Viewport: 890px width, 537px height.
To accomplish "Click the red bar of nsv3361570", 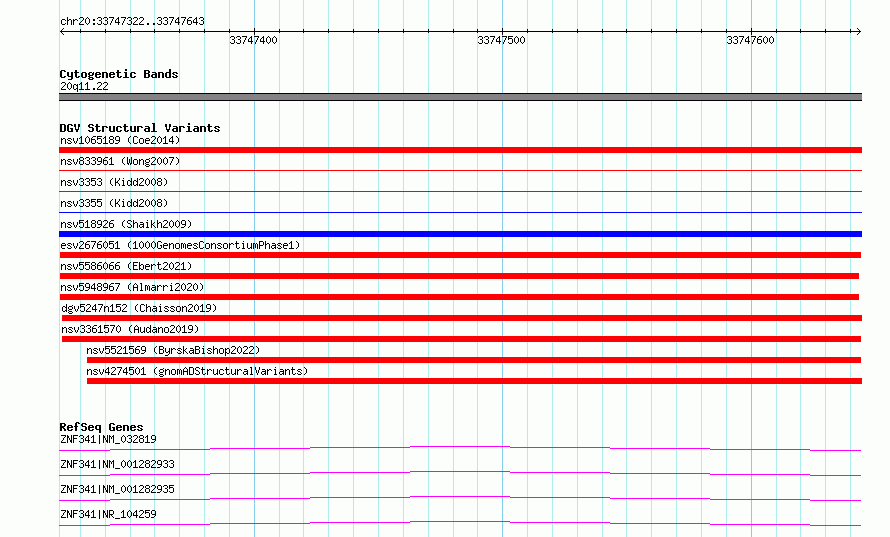I will point(461,339).
